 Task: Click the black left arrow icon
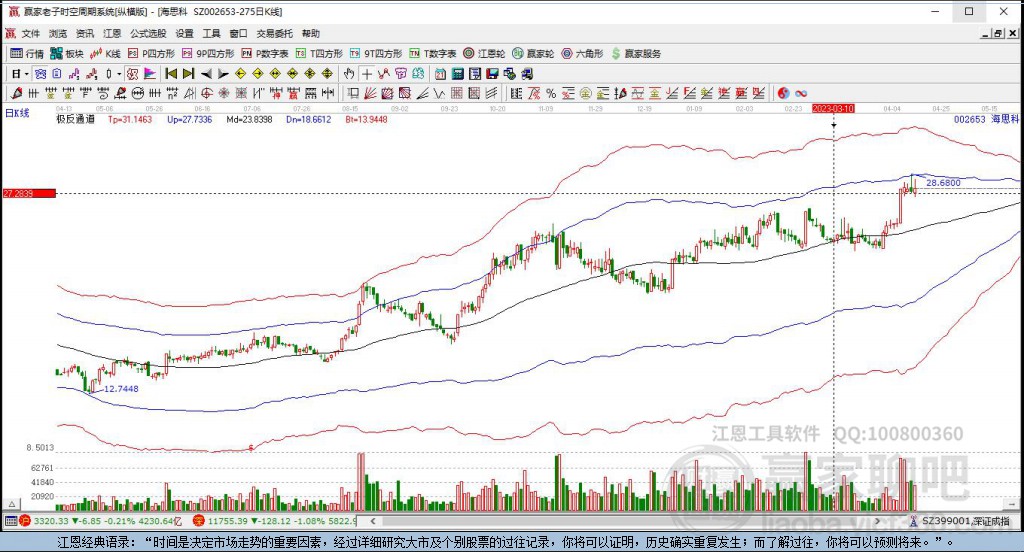tap(206, 74)
